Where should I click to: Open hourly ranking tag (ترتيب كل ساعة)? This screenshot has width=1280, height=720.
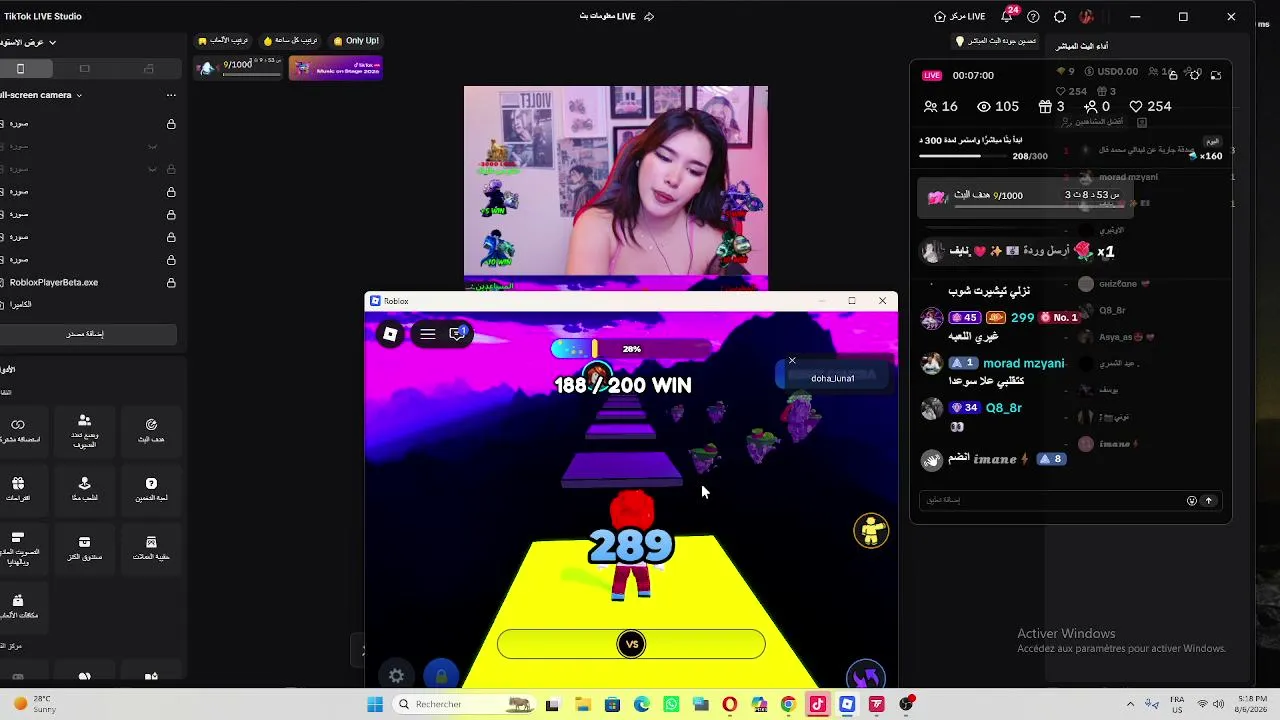290,41
